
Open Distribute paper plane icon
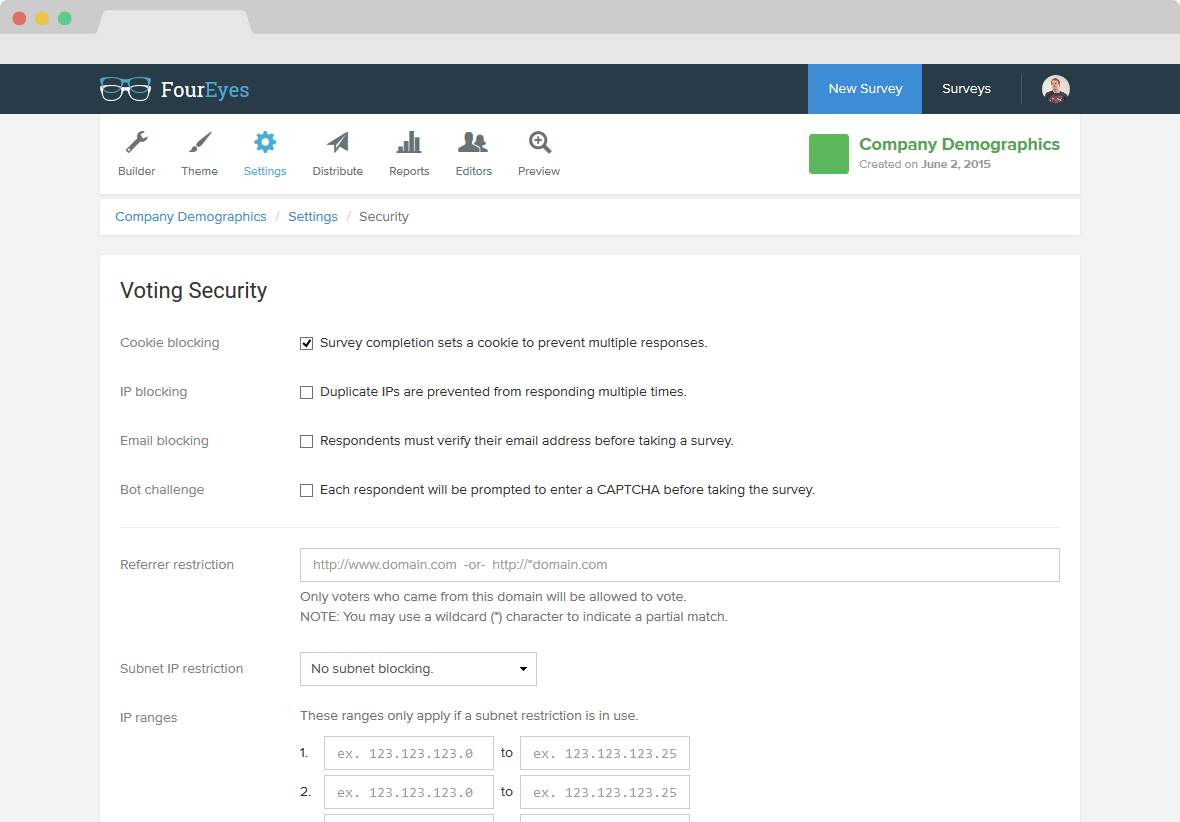(x=338, y=142)
